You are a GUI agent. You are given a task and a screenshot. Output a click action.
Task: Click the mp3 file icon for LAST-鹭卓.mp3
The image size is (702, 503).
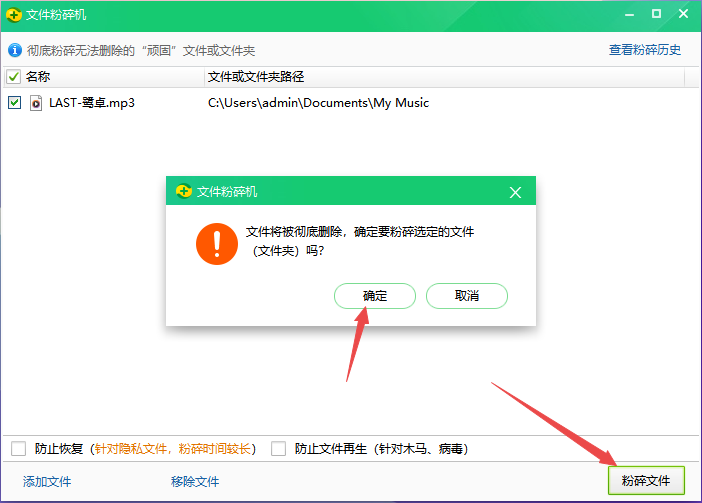point(36,102)
